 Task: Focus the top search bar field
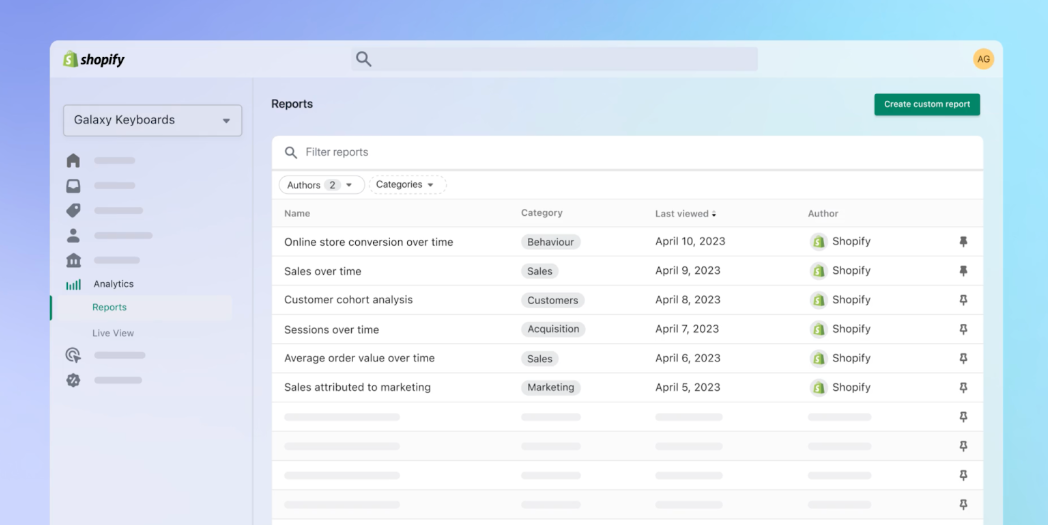555,59
